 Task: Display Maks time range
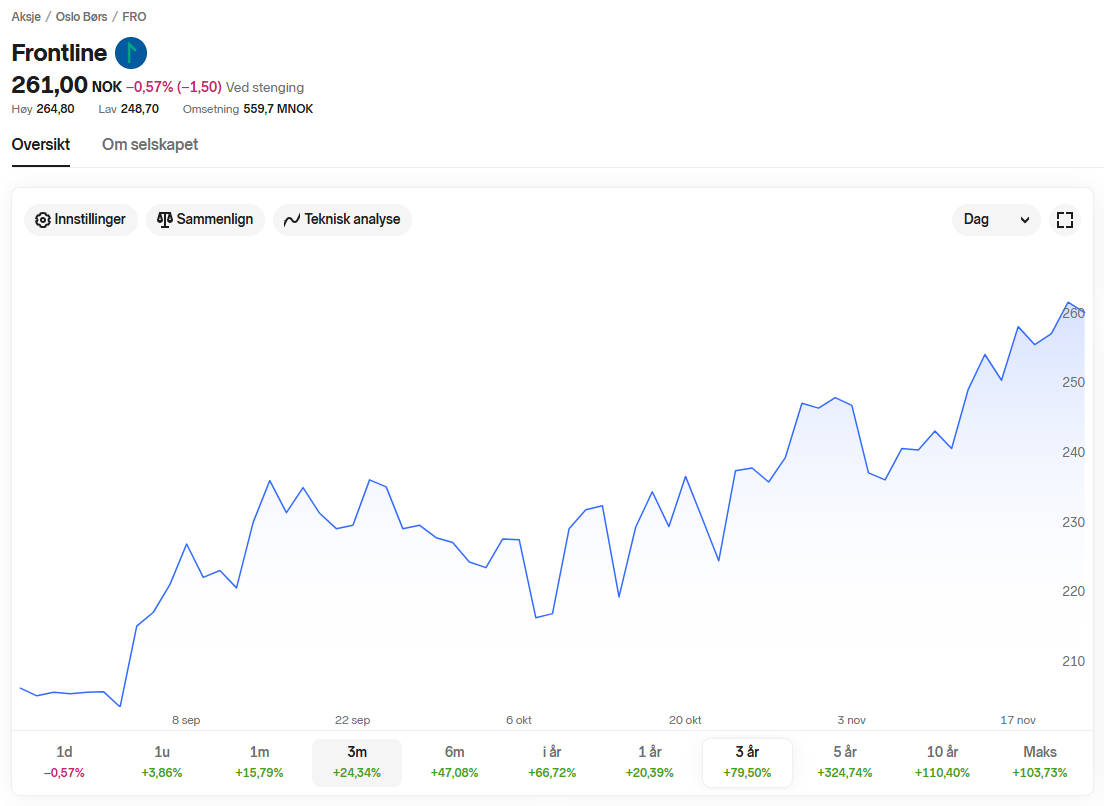click(x=1039, y=762)
